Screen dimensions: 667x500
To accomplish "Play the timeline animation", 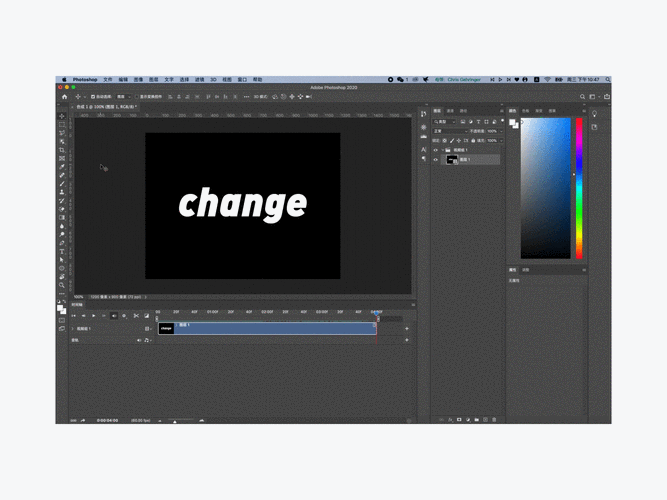I will 93,316.
